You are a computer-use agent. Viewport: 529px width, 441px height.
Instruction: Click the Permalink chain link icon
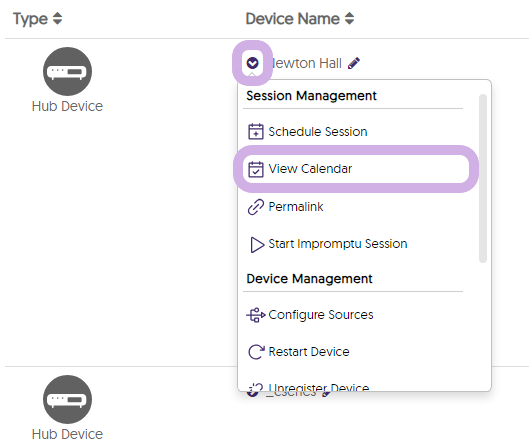click(256, 207)
